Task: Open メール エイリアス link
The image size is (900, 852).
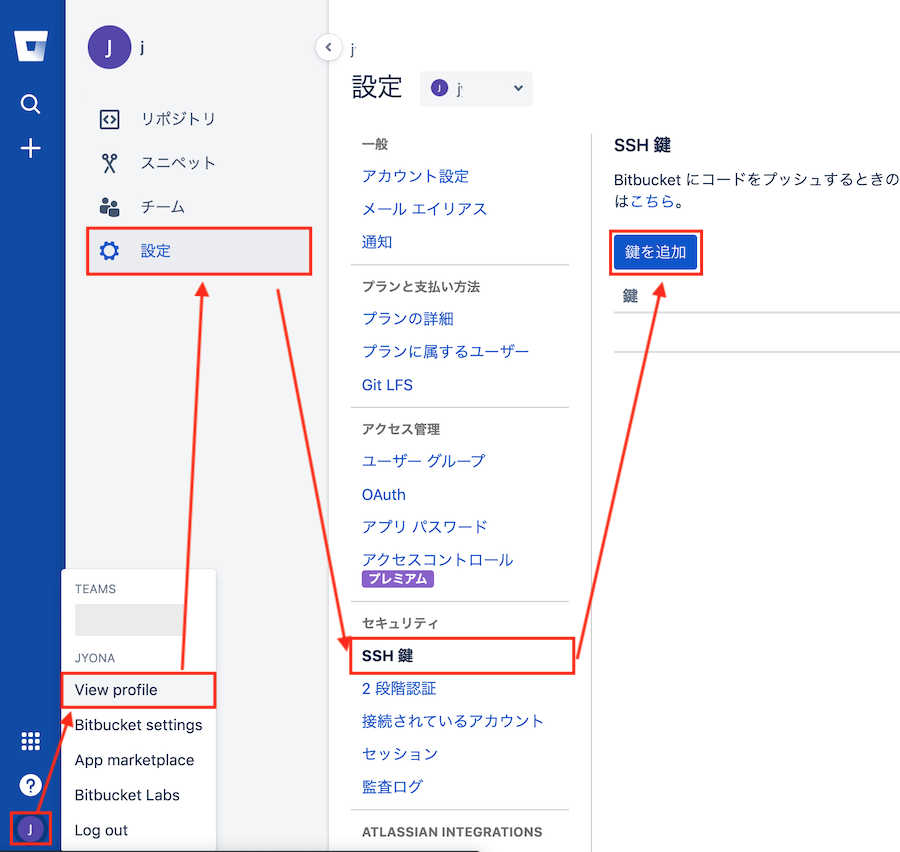Action: click(x=424, y=209)
